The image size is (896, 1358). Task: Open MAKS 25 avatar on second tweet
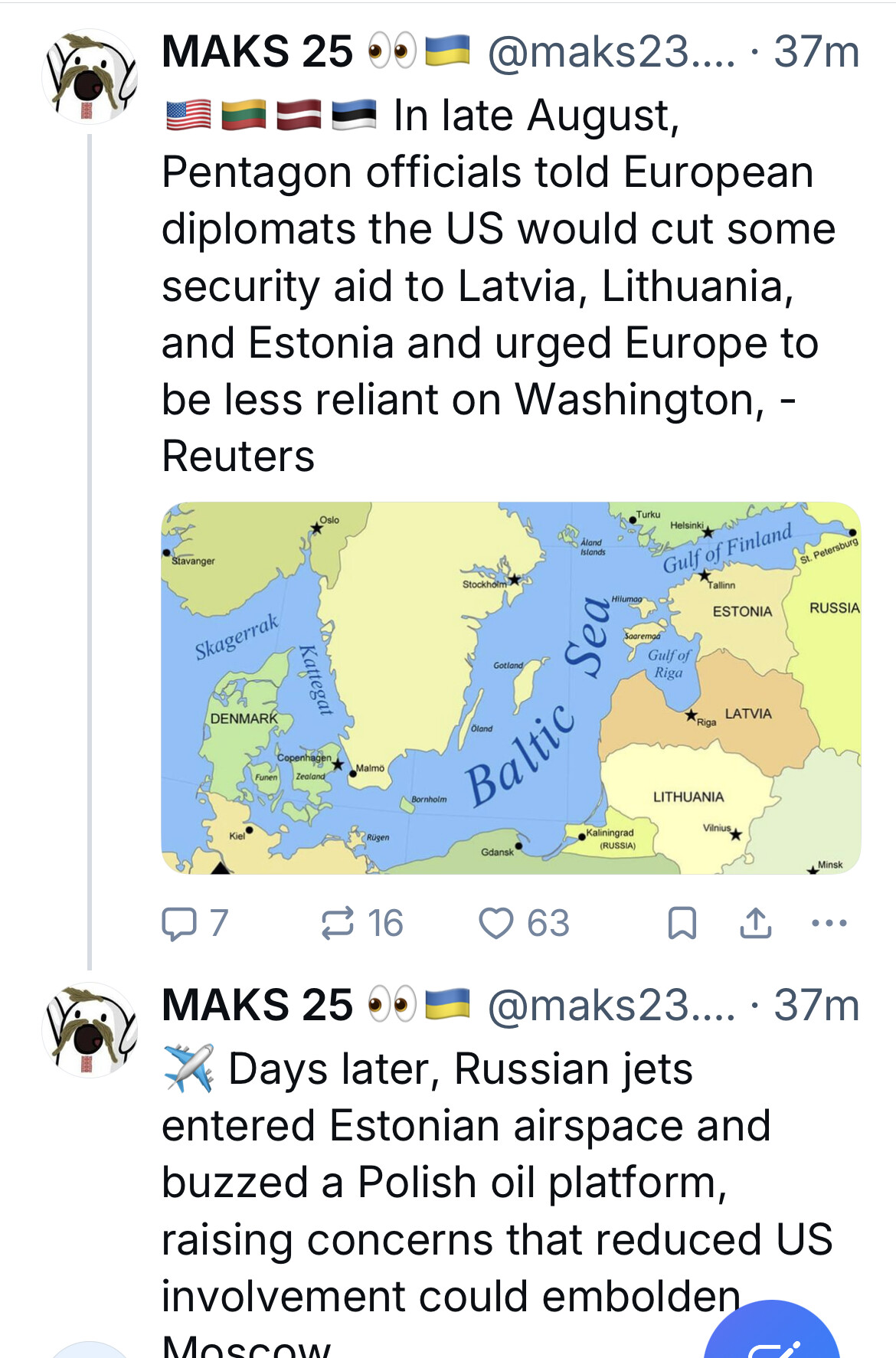(90, 1030)
